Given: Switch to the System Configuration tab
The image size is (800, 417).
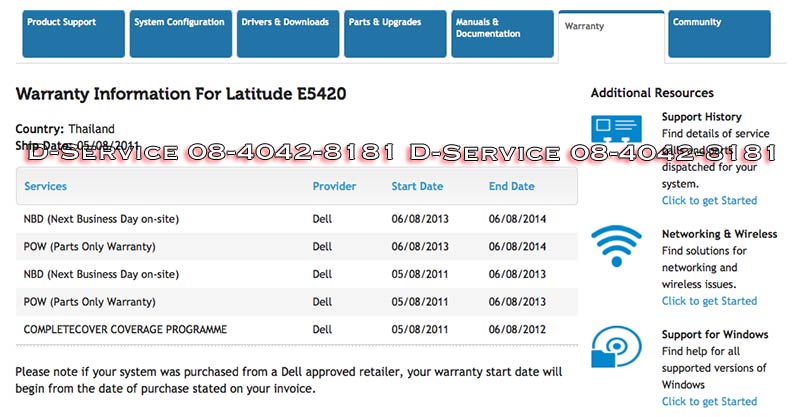Looking at the screenshot, I should pyautogui.click(x=180, y=34).
